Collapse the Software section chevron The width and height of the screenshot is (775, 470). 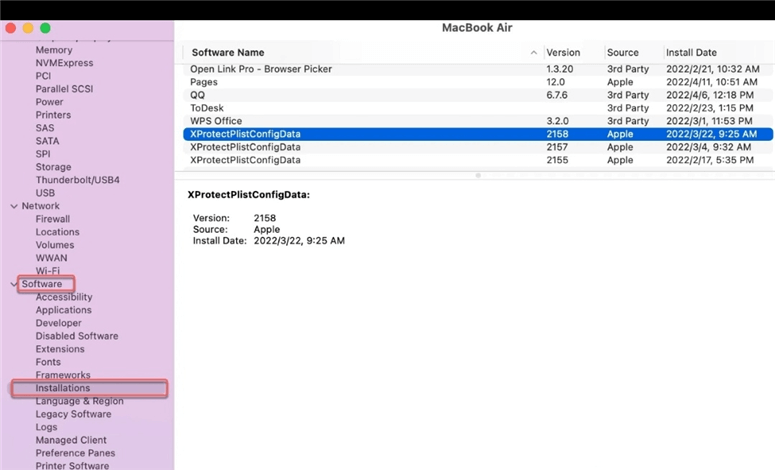point(13,284)
